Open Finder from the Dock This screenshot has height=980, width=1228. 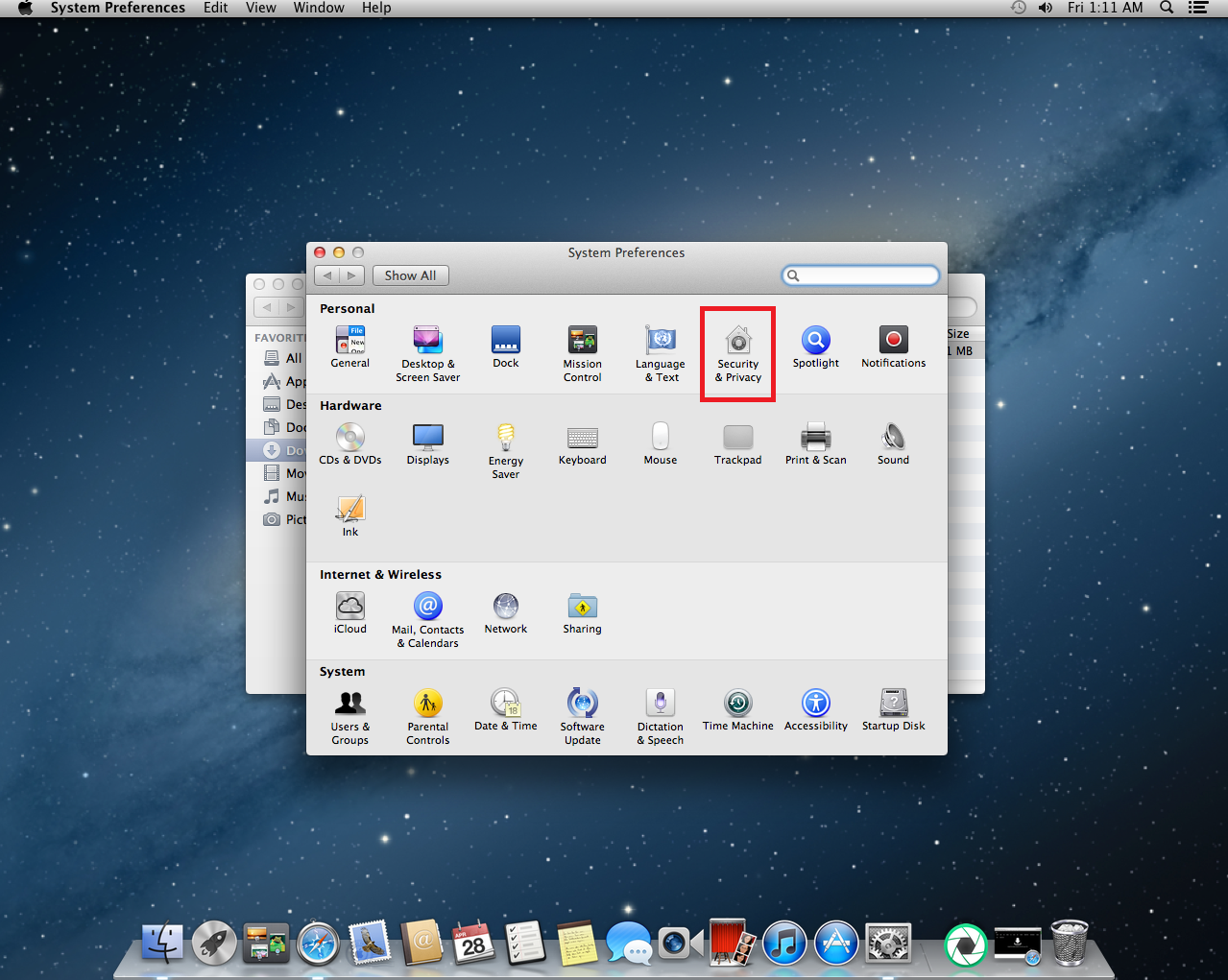coord(162,944)
